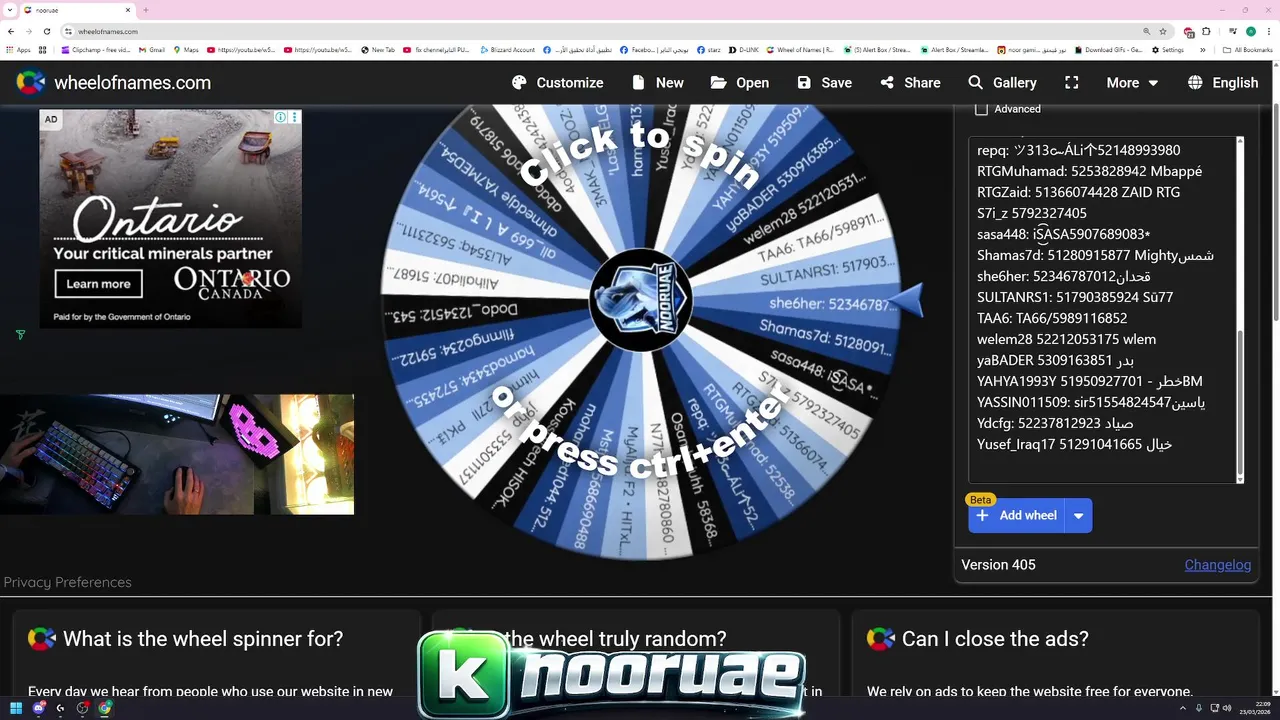
Task: Open Download GIFs bookmark
Action: point(1109,49)
